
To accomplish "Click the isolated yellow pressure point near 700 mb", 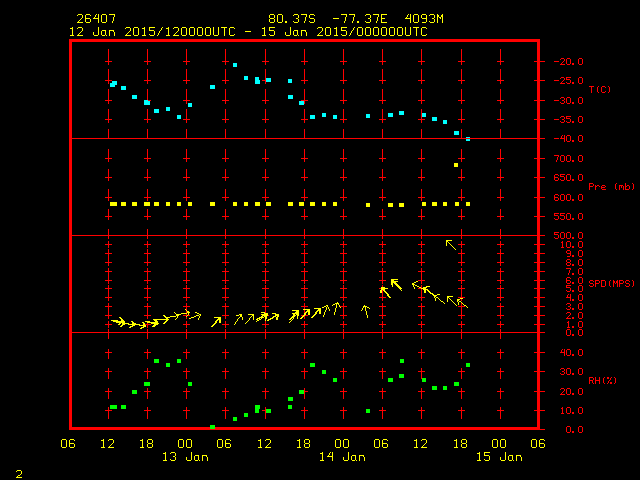I will [456, 165].
